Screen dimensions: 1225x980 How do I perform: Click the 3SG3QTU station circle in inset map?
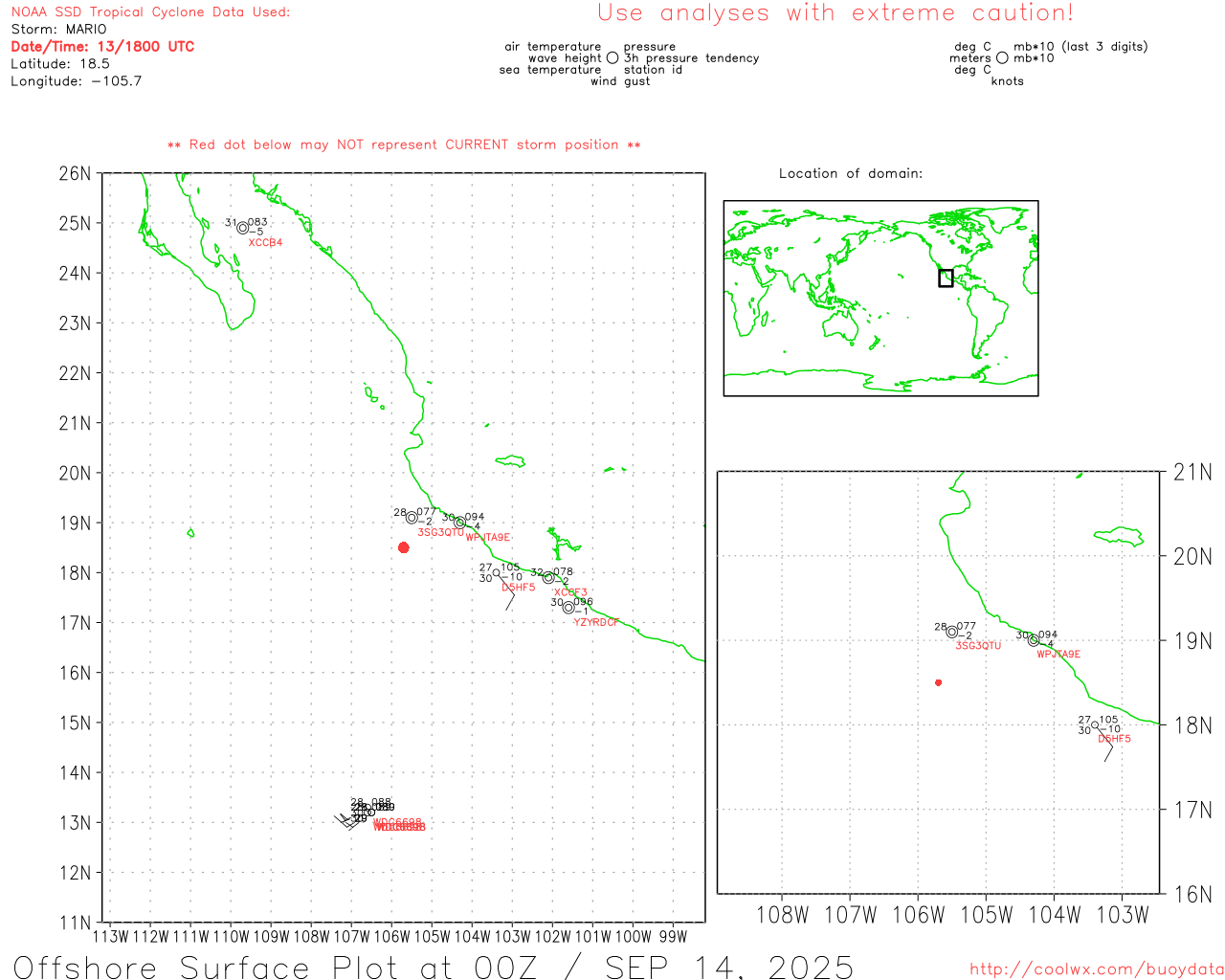pos(951,632)
